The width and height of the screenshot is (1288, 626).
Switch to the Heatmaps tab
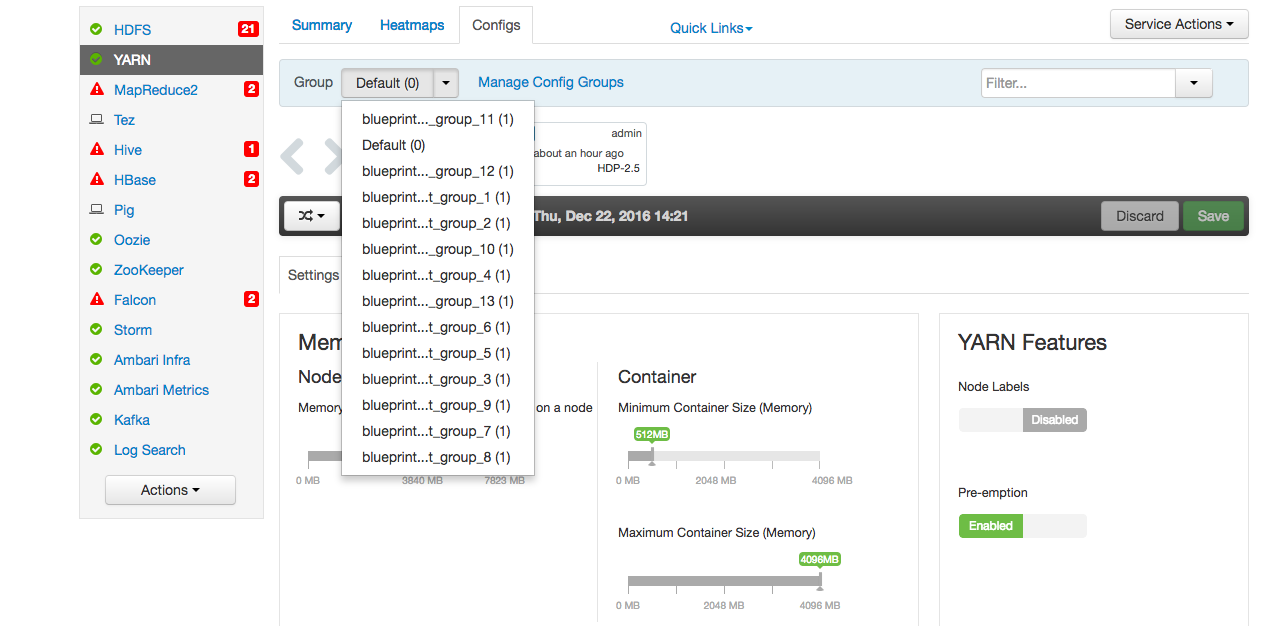411,24
